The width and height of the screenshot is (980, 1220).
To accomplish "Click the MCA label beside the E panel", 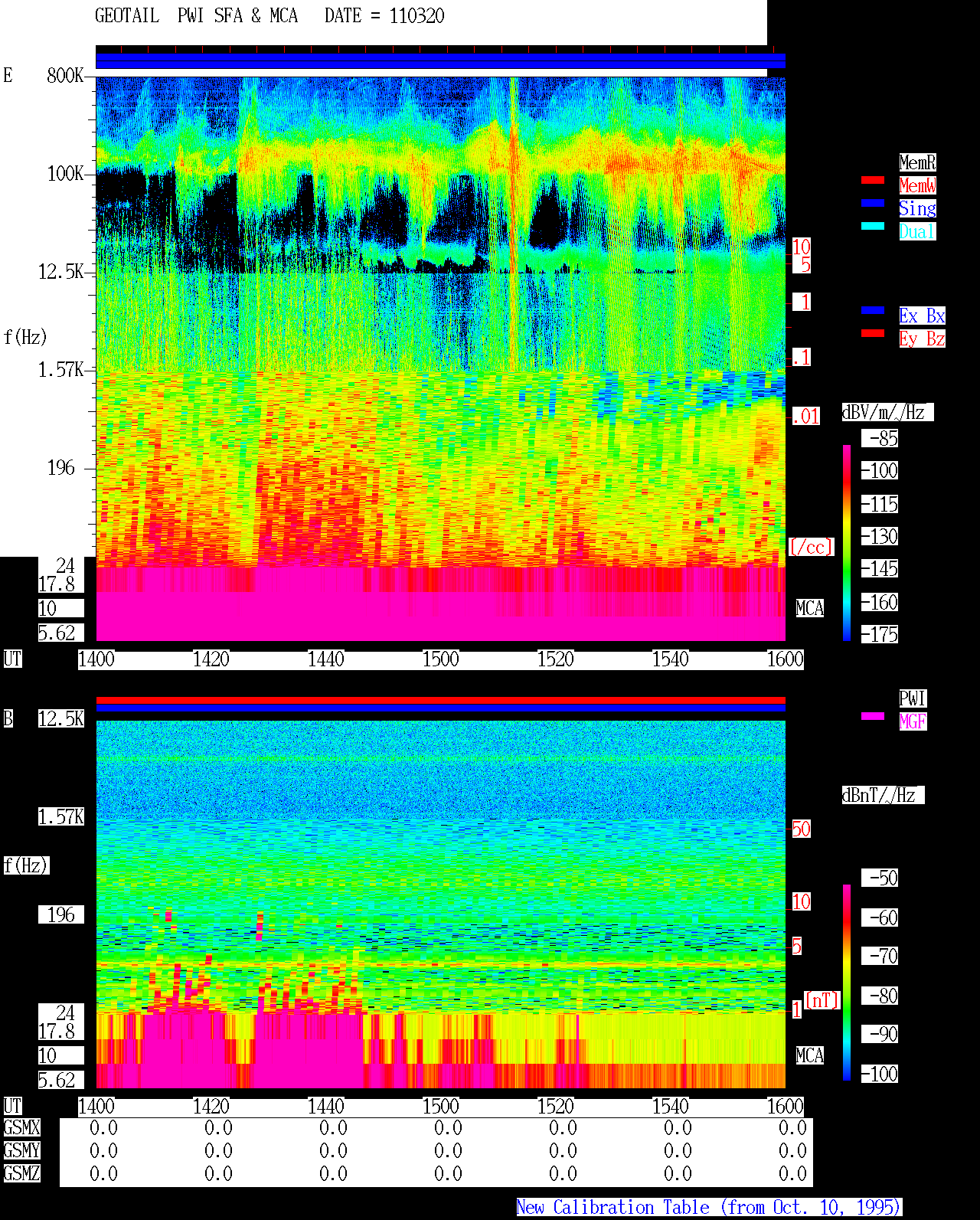I will point(809,608).
